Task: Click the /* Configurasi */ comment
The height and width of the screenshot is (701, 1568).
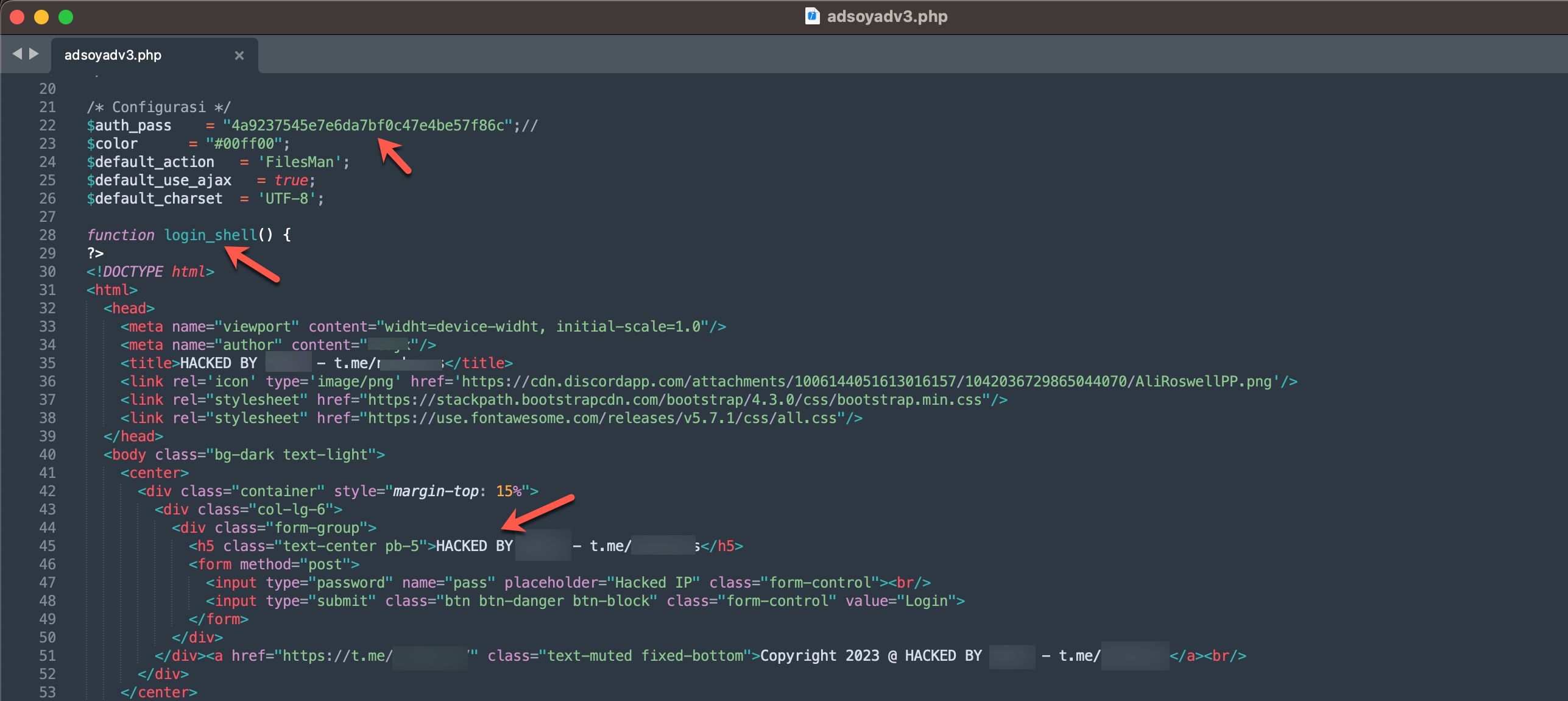Action: click(x=159, y=107)
